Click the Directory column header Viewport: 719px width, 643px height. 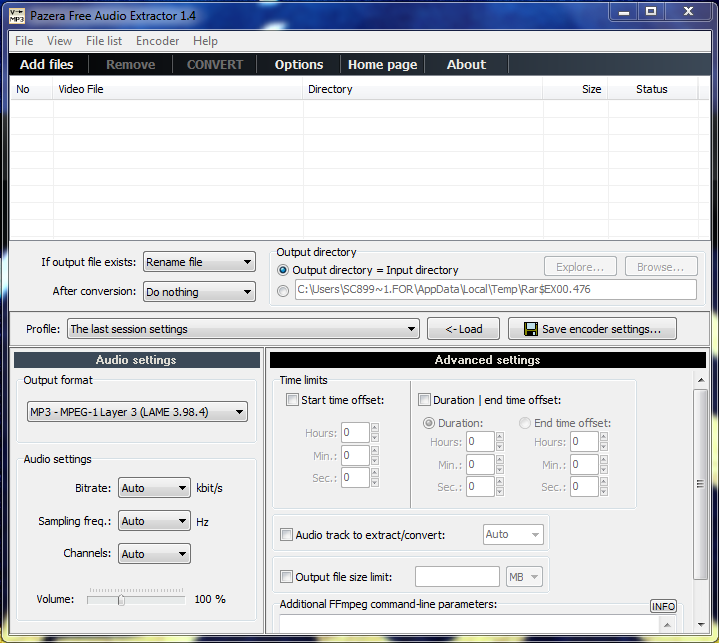point(423,89)
